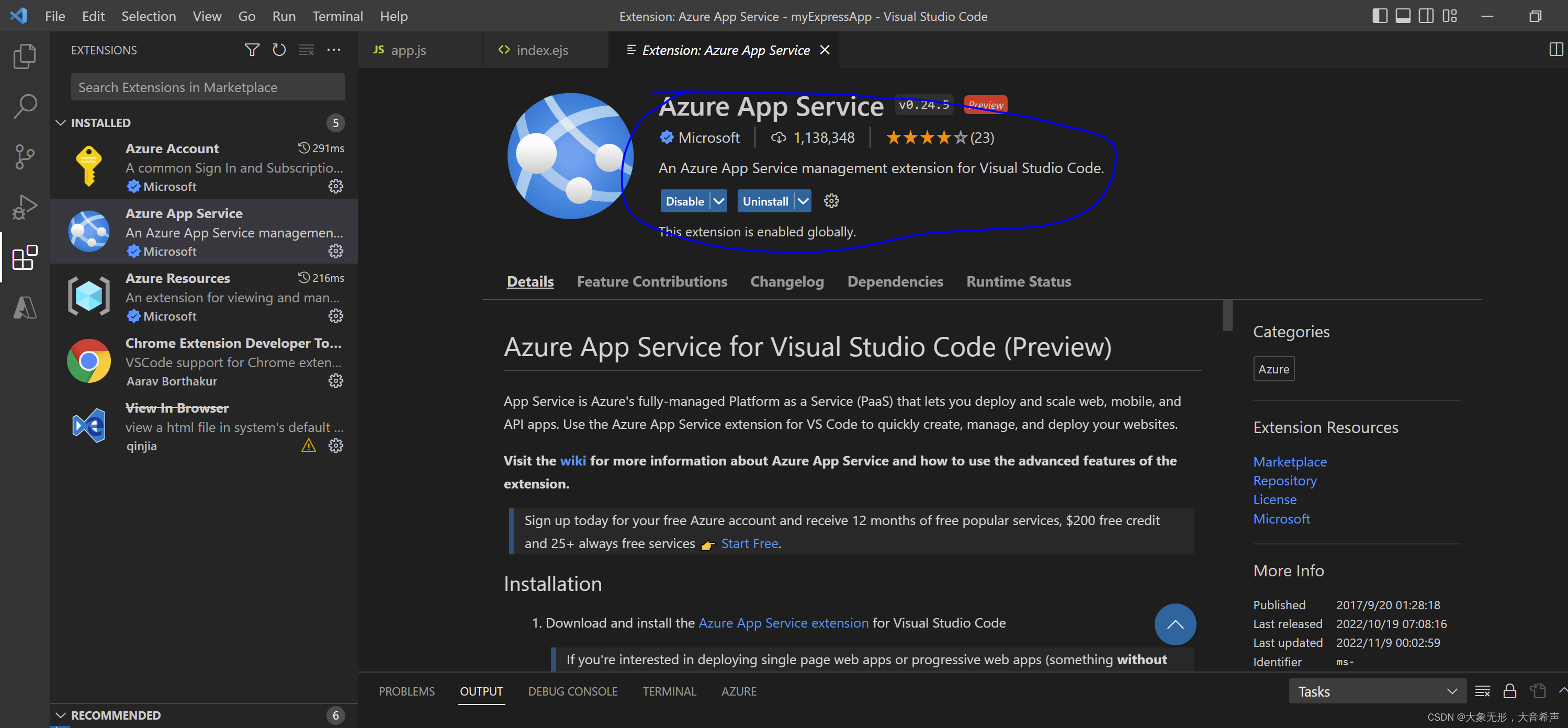Open the Repository resource link
Viewport: 1568px width, 728px height.
1284,480
